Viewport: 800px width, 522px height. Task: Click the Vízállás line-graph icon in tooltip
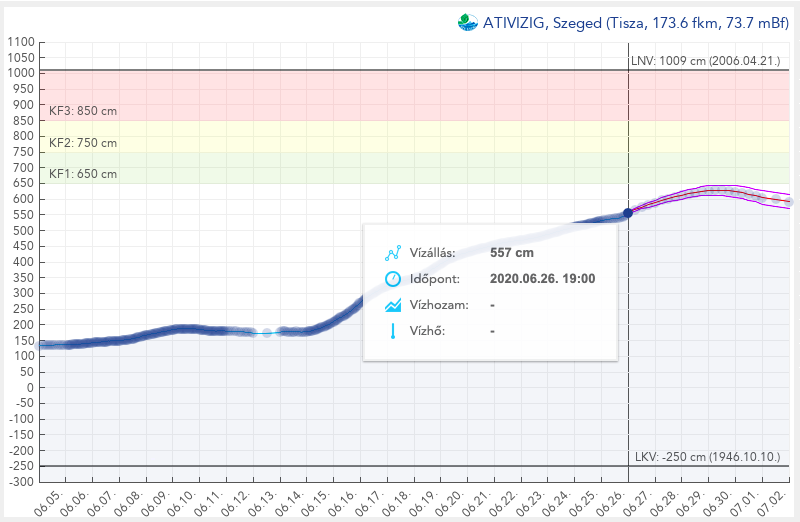392,253
